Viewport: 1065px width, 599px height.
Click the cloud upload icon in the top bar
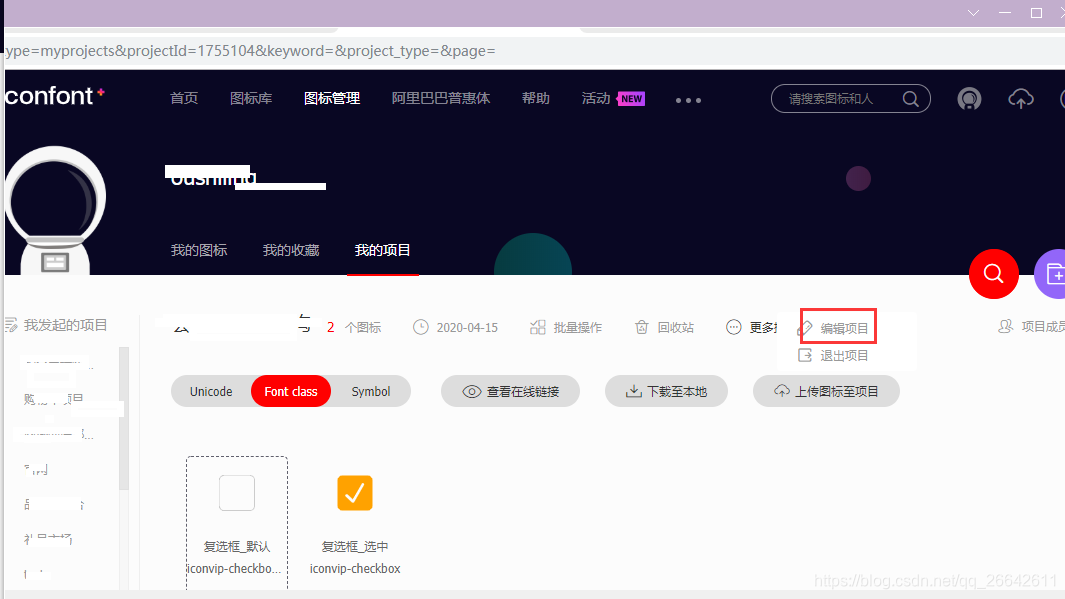coord(1020,98)
